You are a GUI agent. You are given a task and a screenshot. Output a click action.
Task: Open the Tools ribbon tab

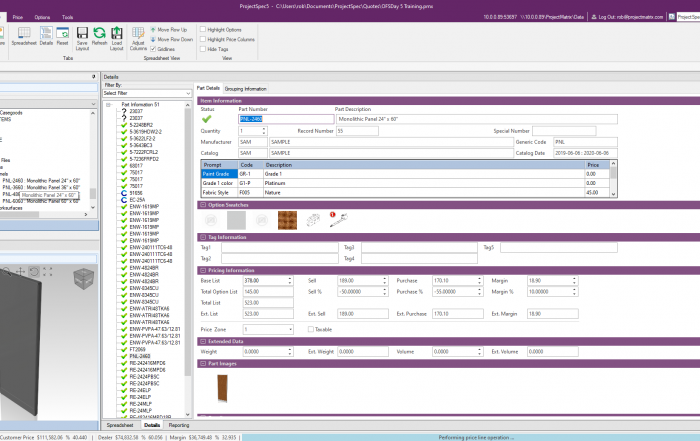tap(67, 17)
